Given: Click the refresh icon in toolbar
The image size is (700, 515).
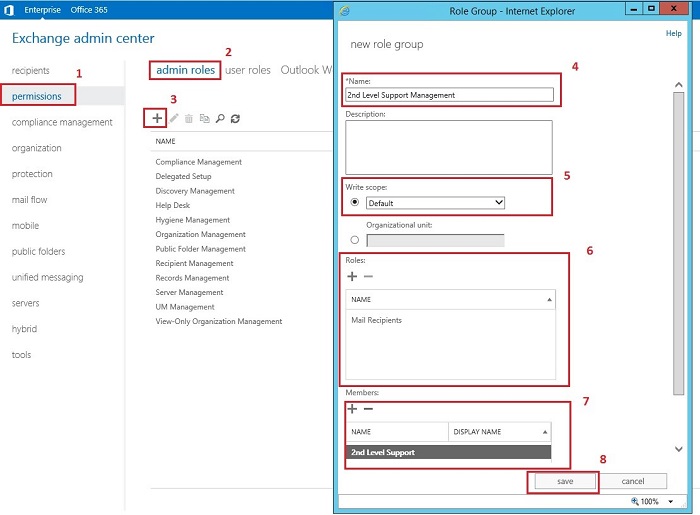Looking at the screenshot, I should point(235,118).
